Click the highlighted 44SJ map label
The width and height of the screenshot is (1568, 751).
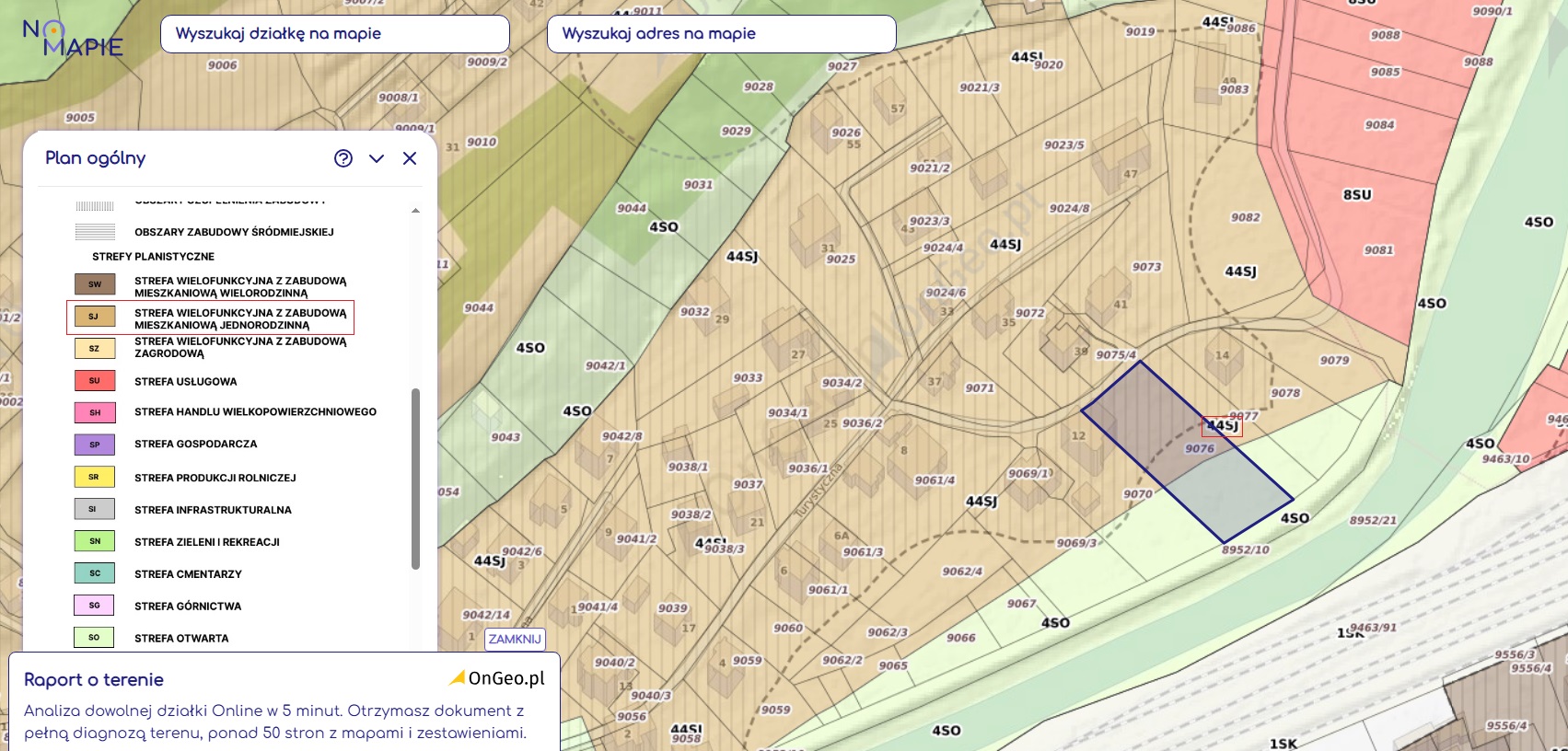1222,426
